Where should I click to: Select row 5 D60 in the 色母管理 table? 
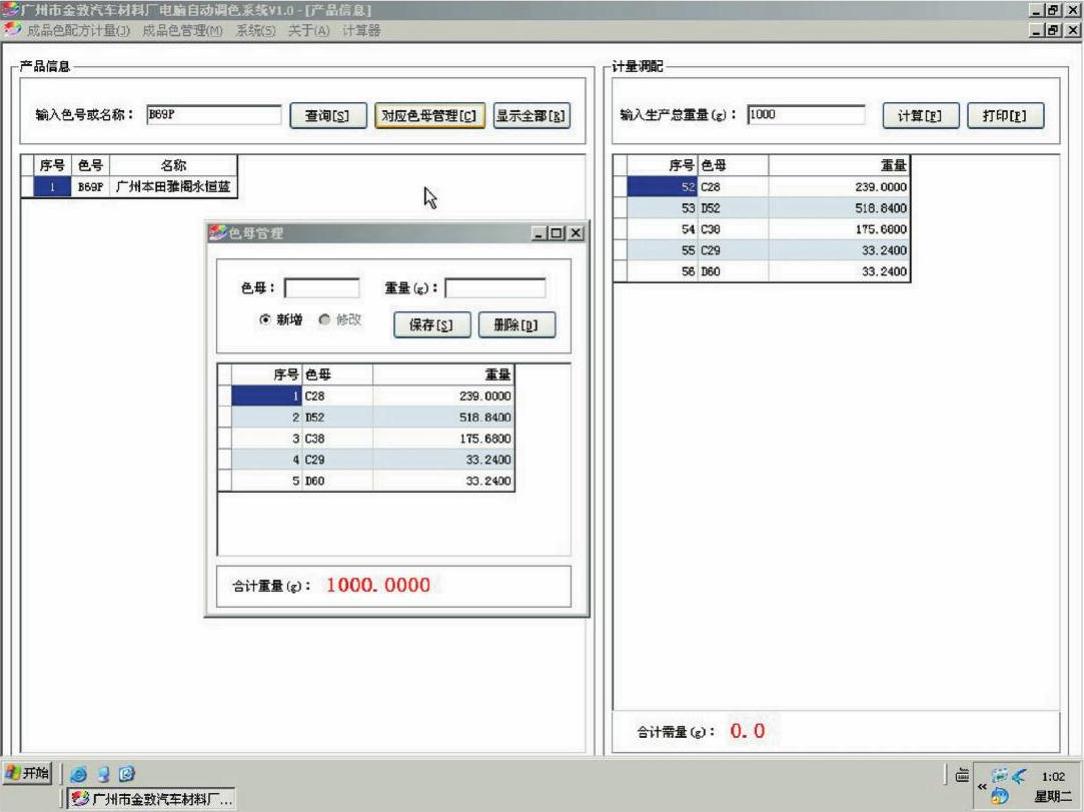coord(366,481)
